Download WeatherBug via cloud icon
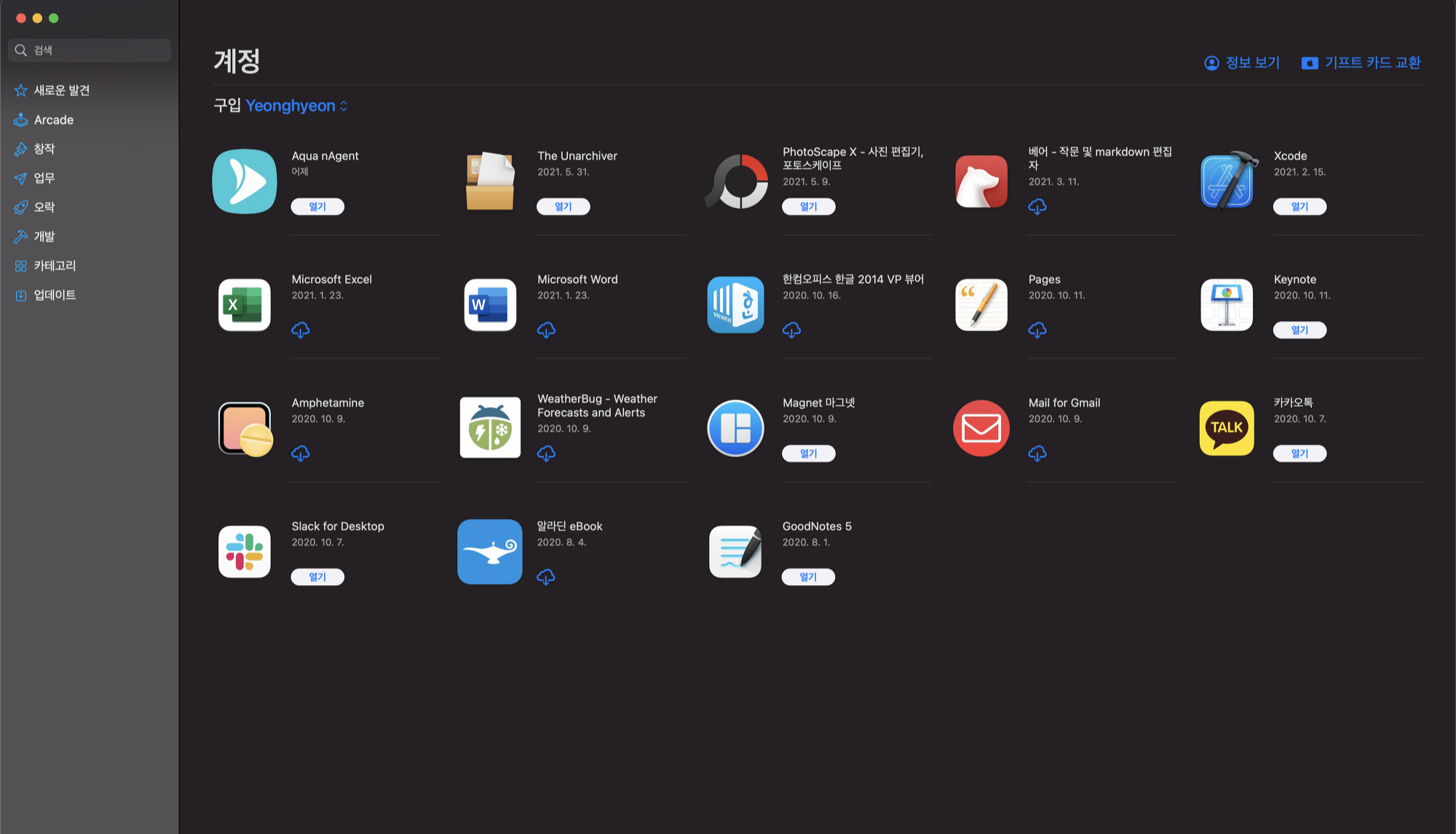 click(546, 454)
